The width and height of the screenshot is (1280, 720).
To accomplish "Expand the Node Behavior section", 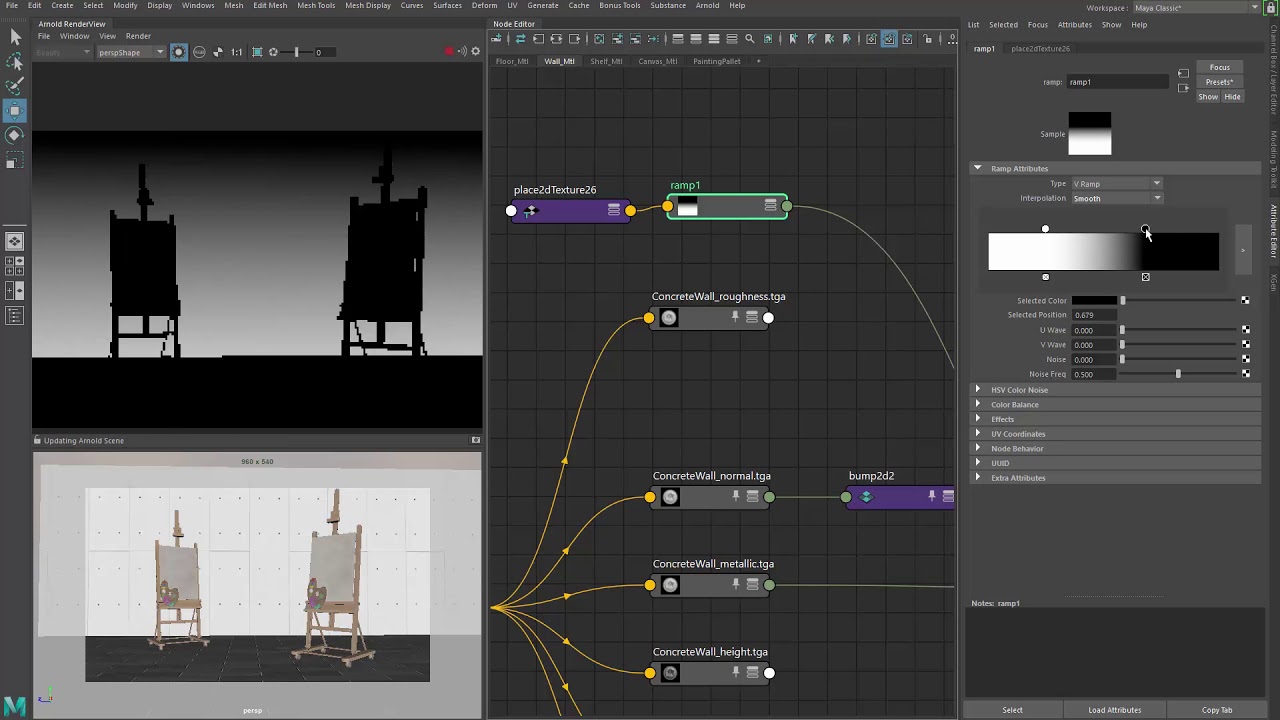I will click(x=978, y=448).
